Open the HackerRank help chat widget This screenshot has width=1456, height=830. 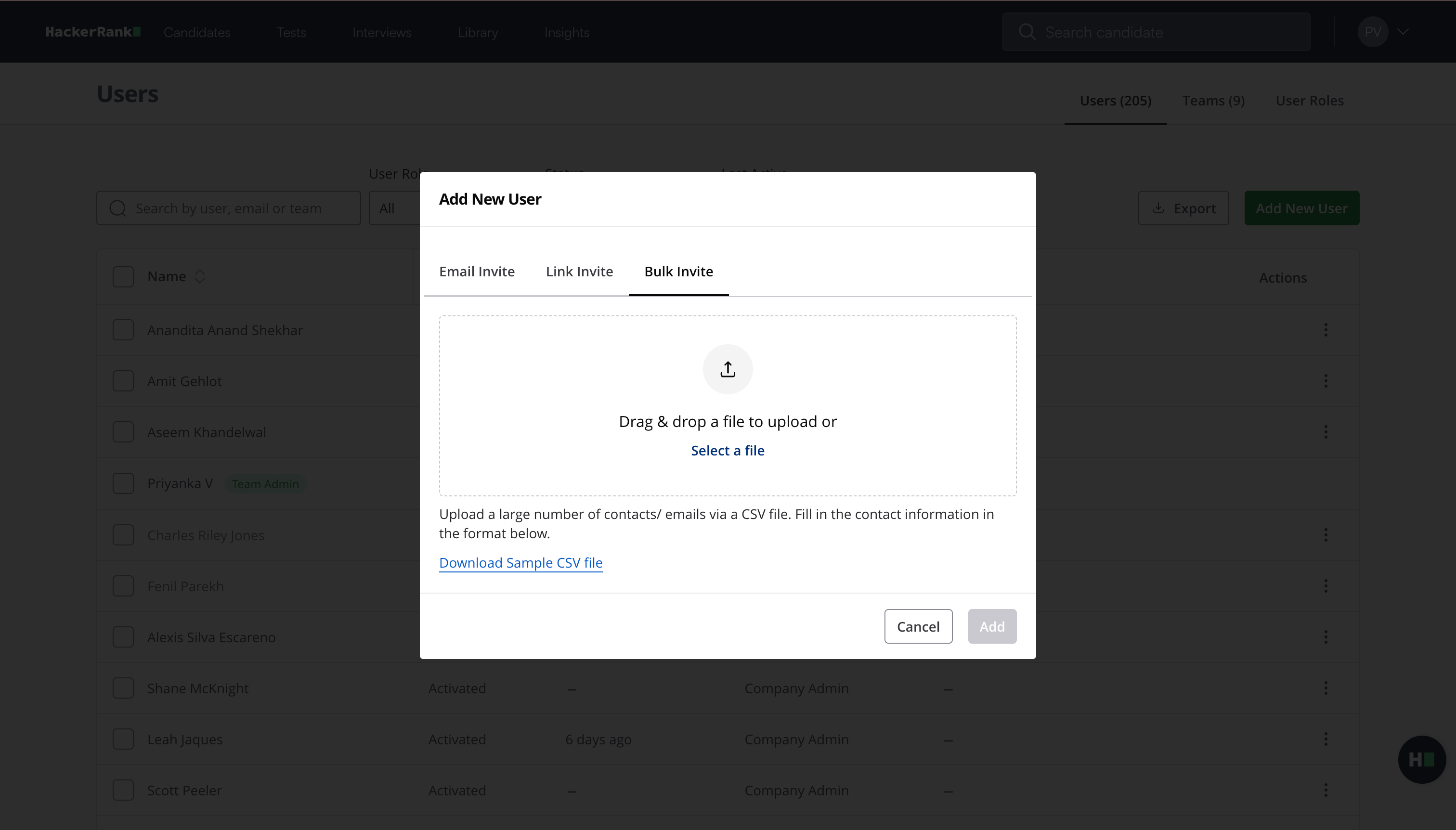(x=1421, y=759)
